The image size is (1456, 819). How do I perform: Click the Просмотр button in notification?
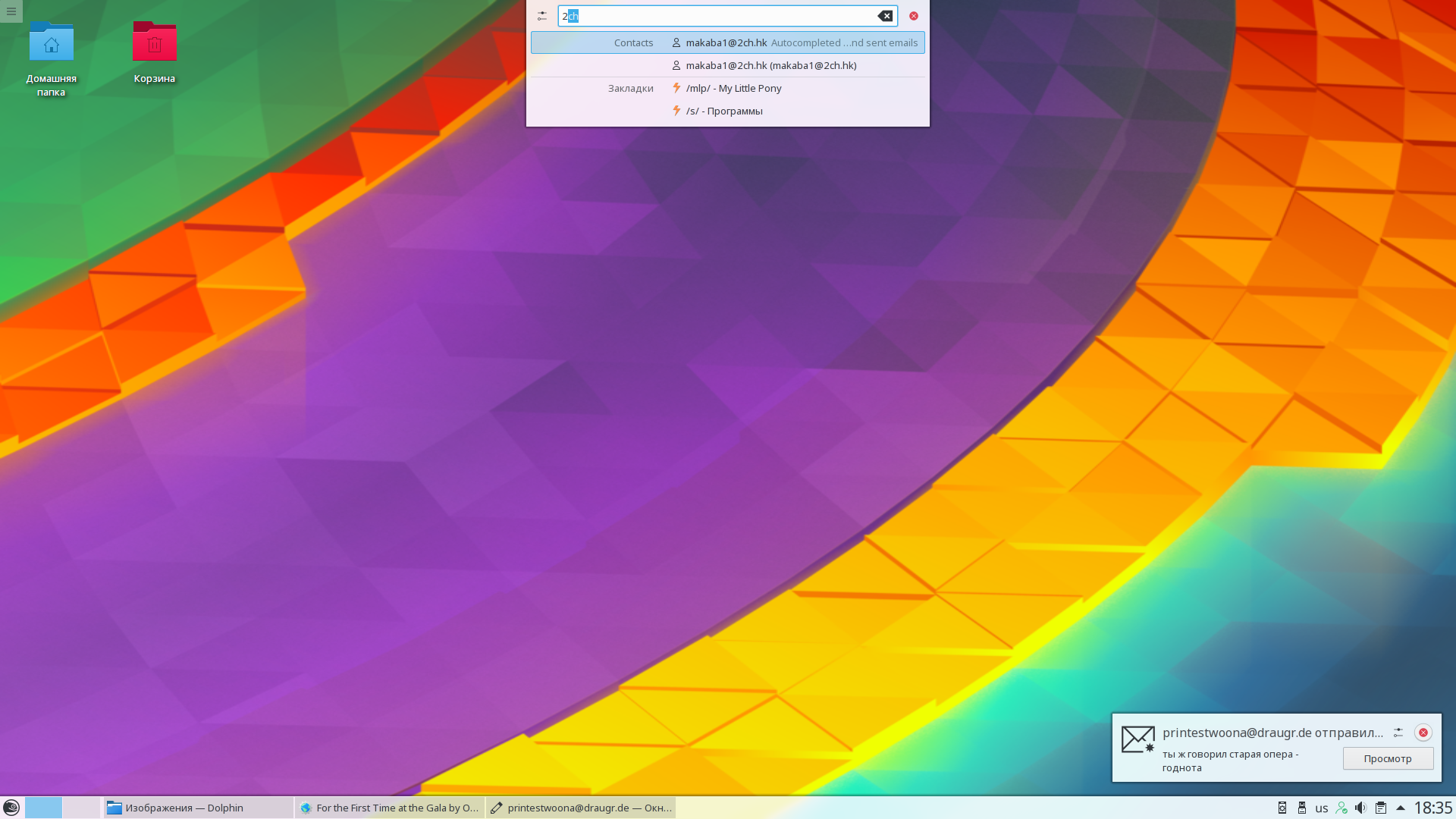[1388, 758]
